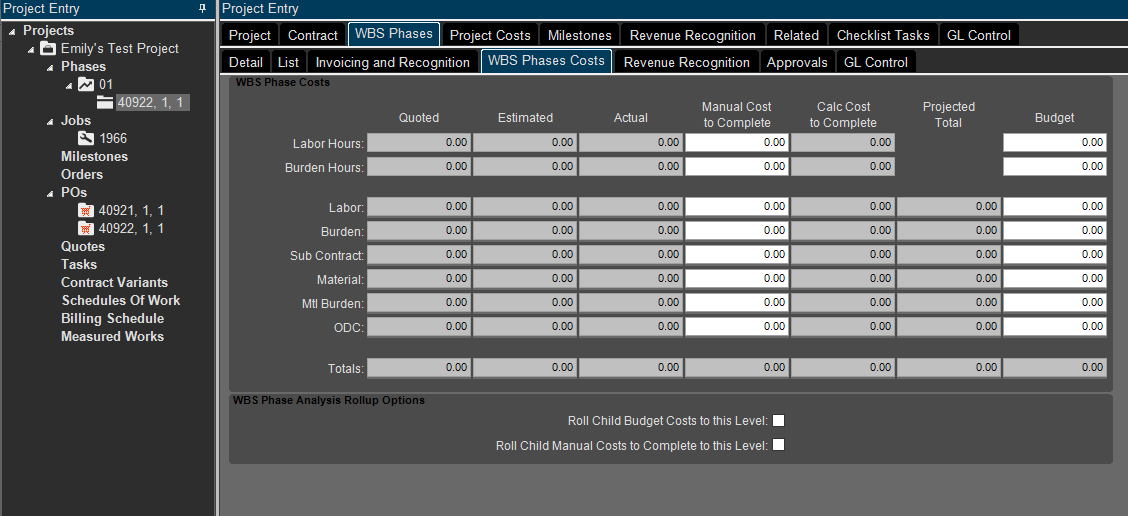The image size is (1128, 516).
Task: Collapse the Emily's Test Project node
Action: pos(30,49)
